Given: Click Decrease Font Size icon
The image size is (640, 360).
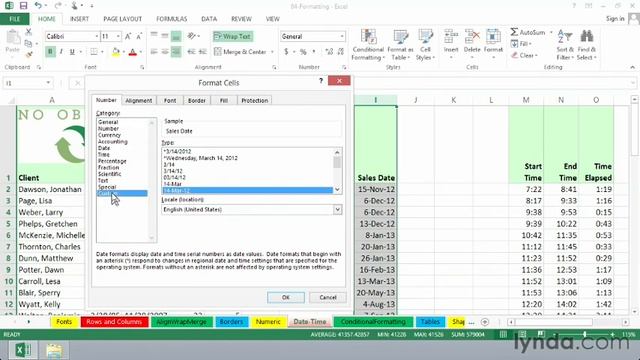Looking at the screenshot, I should coord(139,36).
